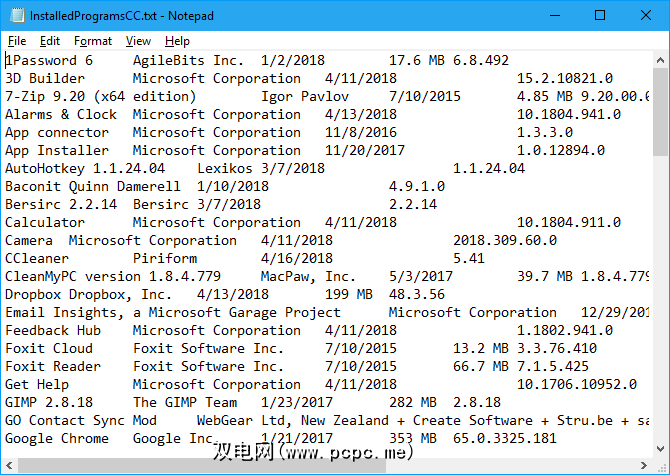Click the vertical scrollbar up arrow
The width and height of the screenshot is (670, 475).
coord(661,60)
